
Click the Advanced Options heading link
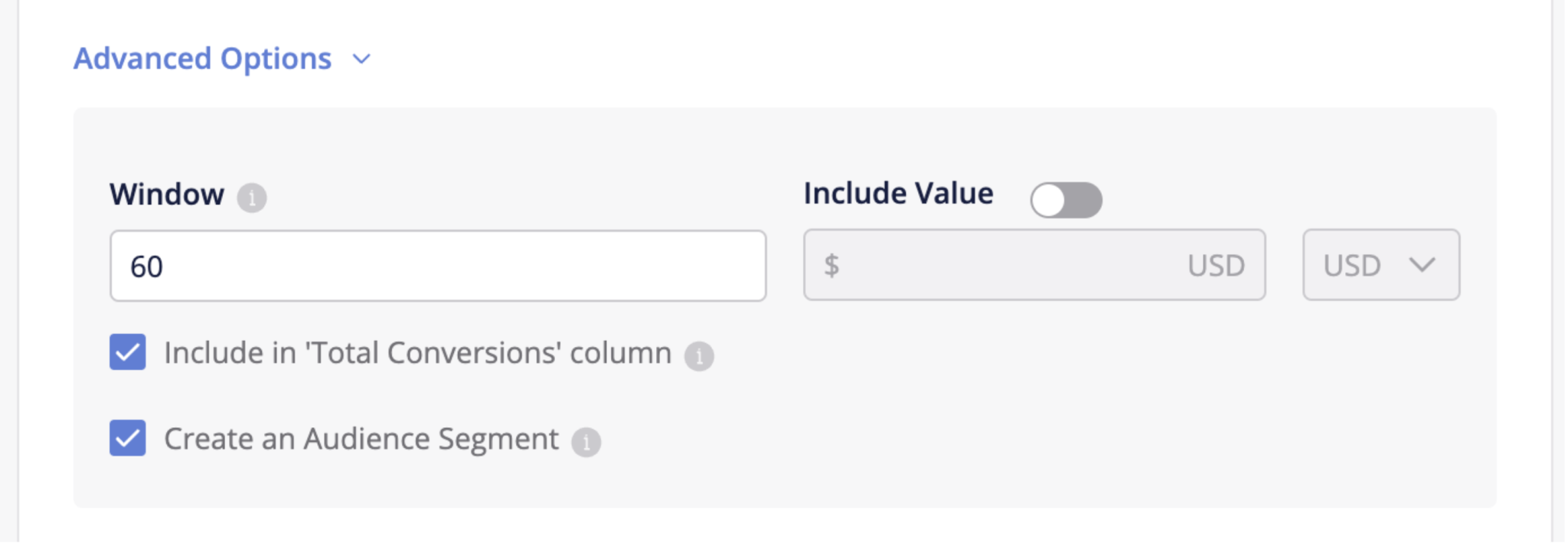[202, 58]
